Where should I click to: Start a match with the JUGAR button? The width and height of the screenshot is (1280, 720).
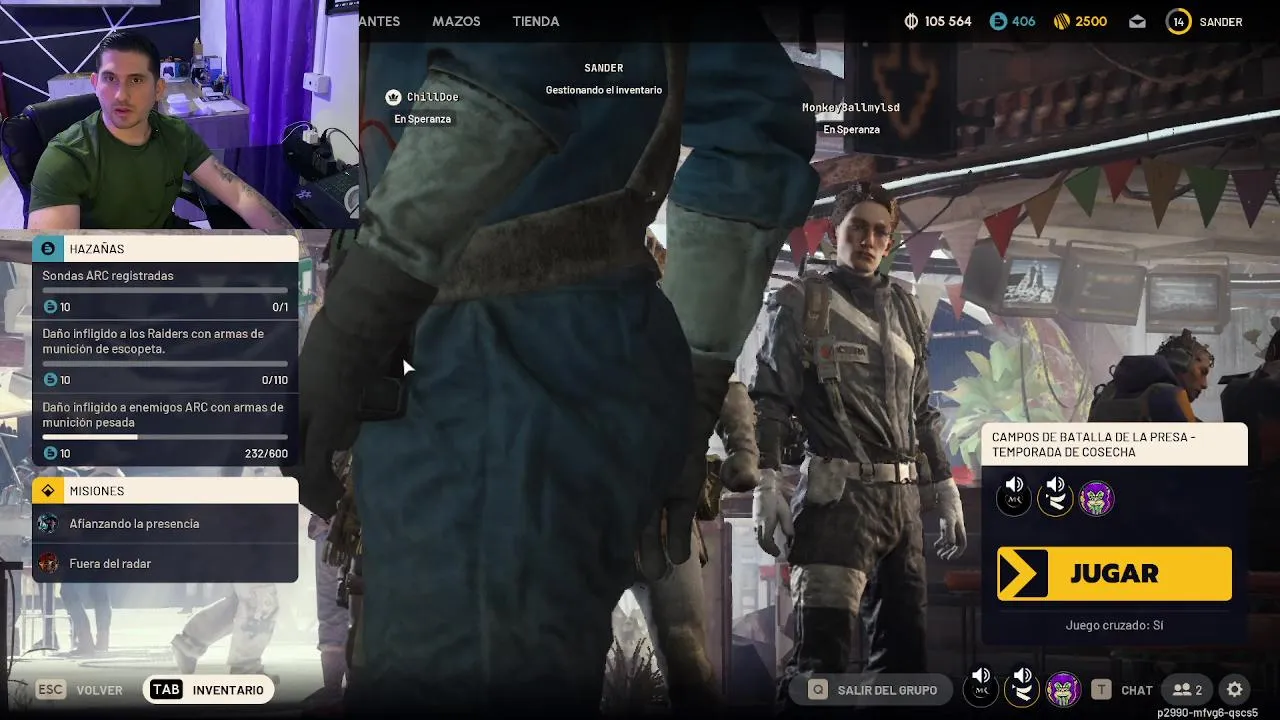click(1114, 573)
